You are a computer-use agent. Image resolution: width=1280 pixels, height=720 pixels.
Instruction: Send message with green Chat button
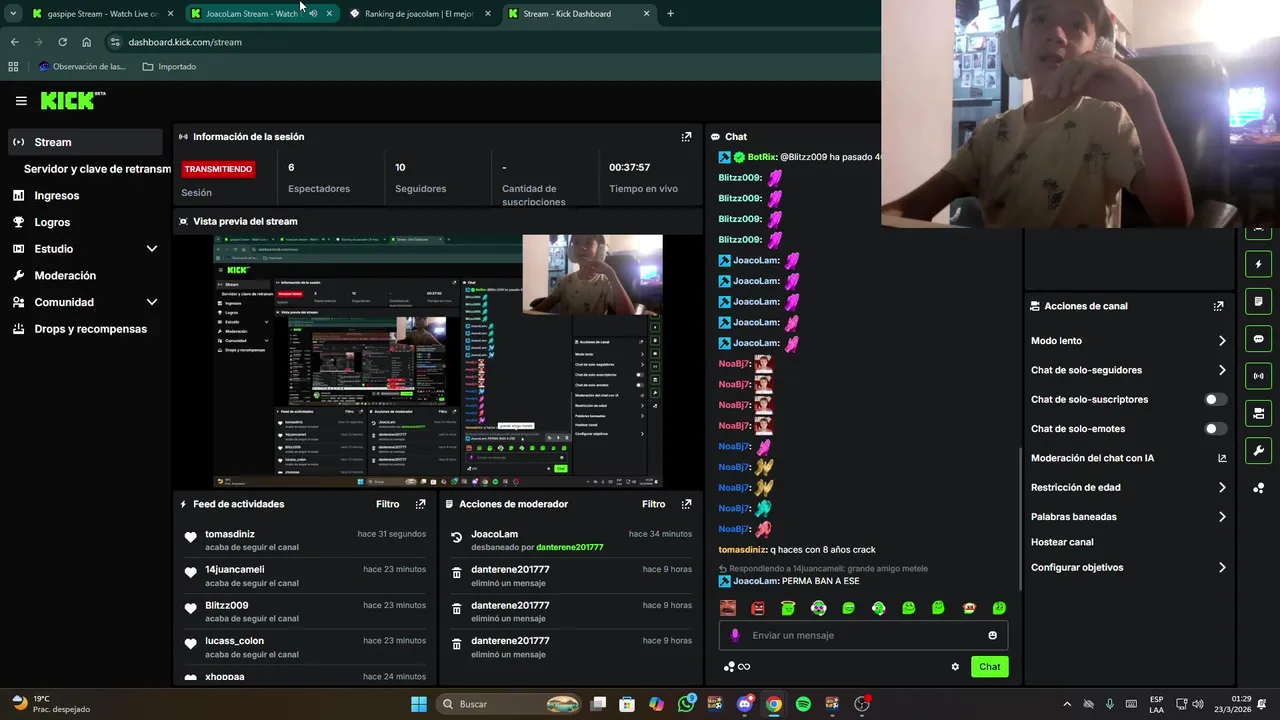(989, 667)
